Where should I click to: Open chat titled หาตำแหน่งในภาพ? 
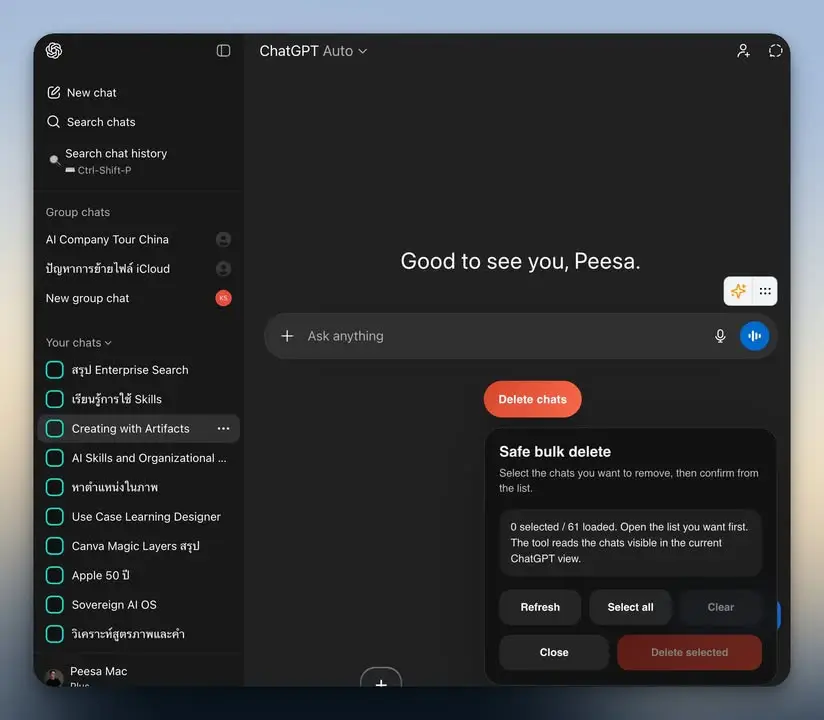[x=115, y=487]
